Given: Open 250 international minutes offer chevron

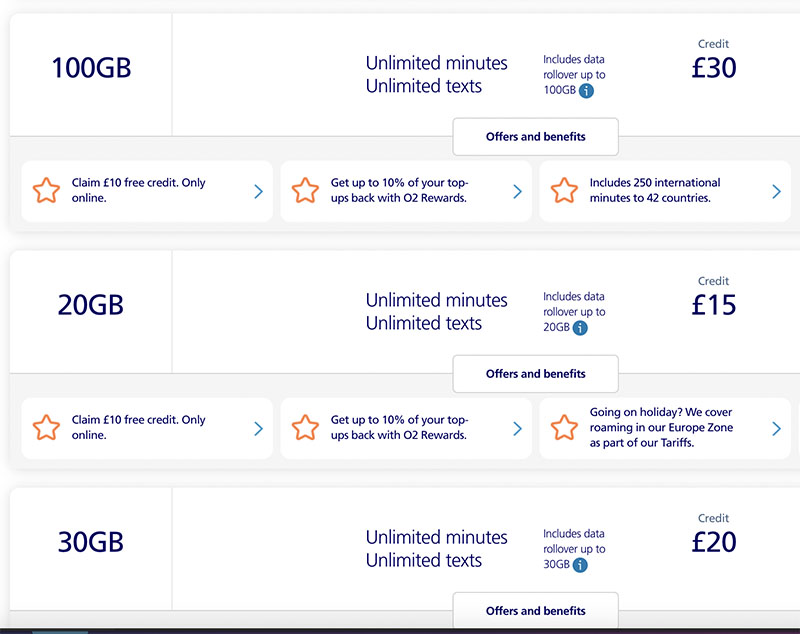Looking at the screenshot, I should tap(776, 191).
